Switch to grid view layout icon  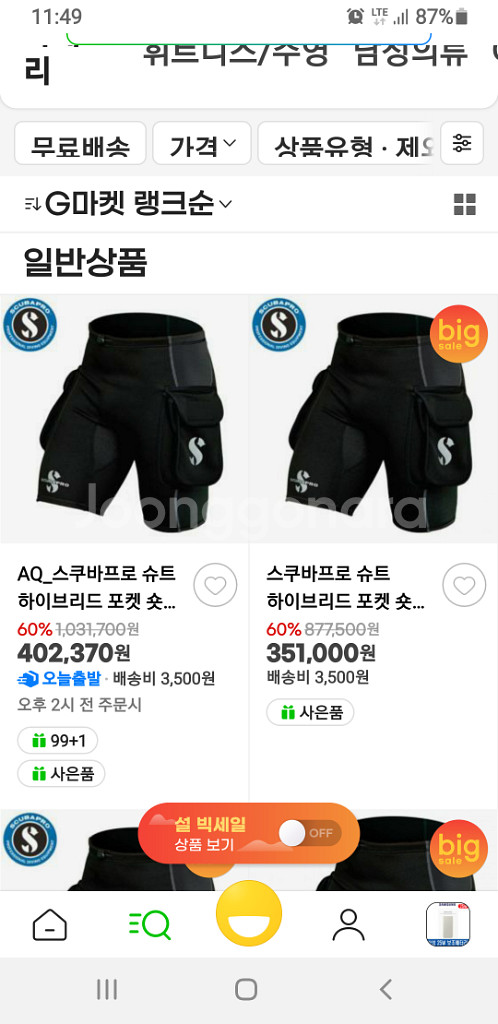465,204
